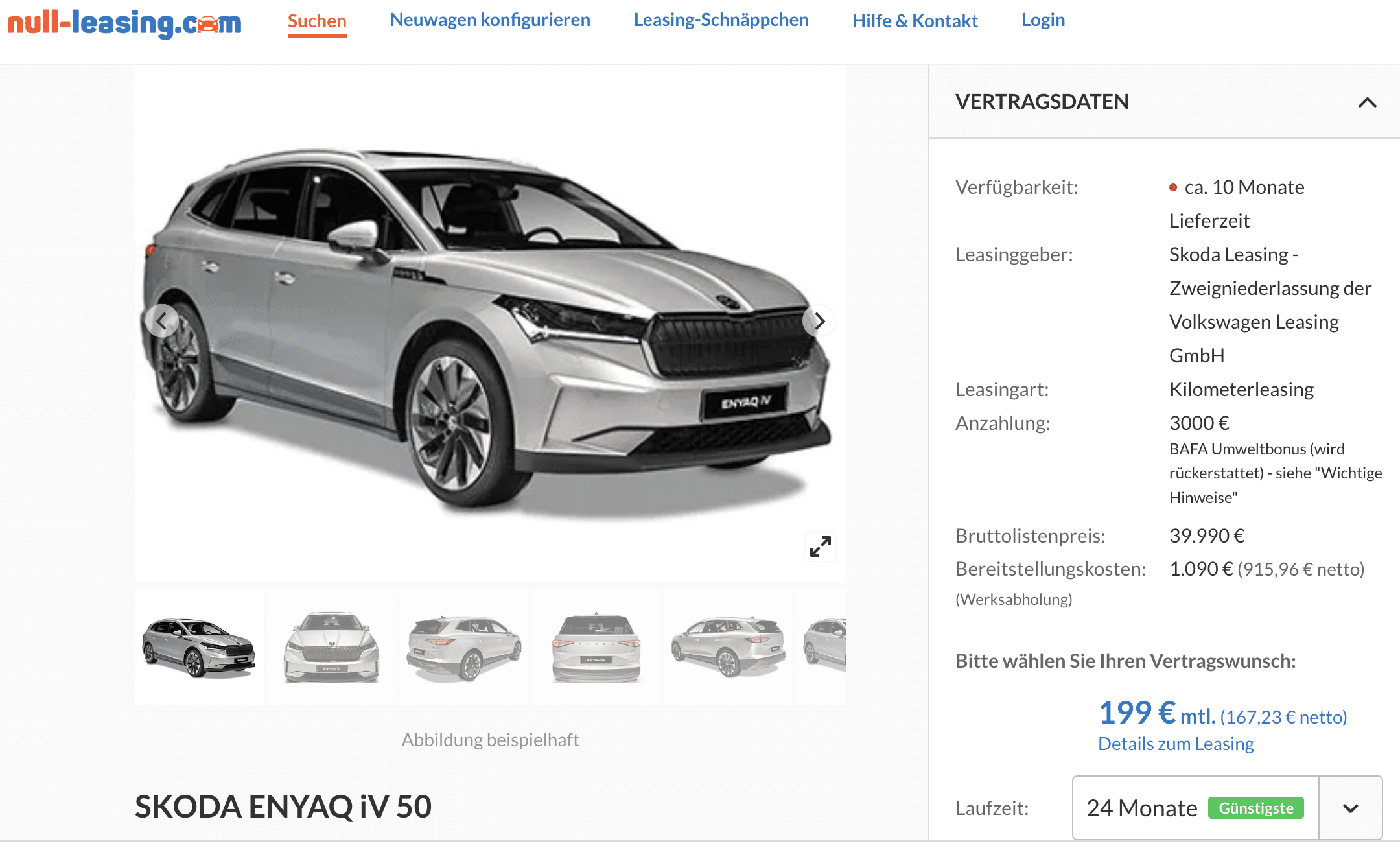Click the Login link
The image size is (1400, 848).
point(1043,20)
